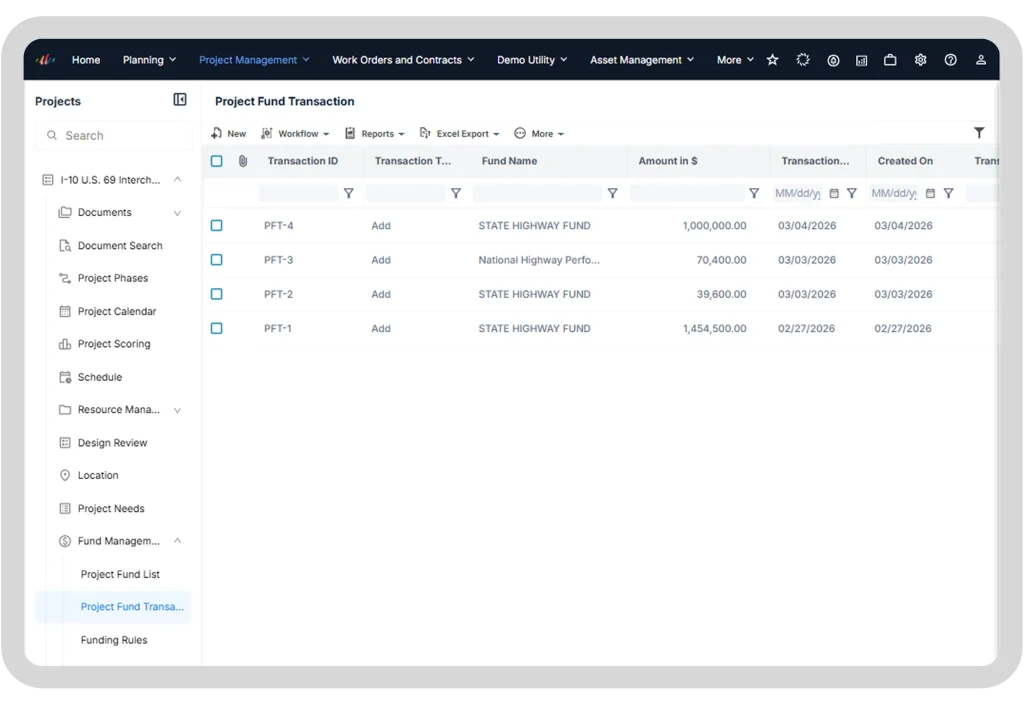Collapse the I-10 U.S. 69 Interchange project node
1024x705 pixels.
click(x=178, y=180)
